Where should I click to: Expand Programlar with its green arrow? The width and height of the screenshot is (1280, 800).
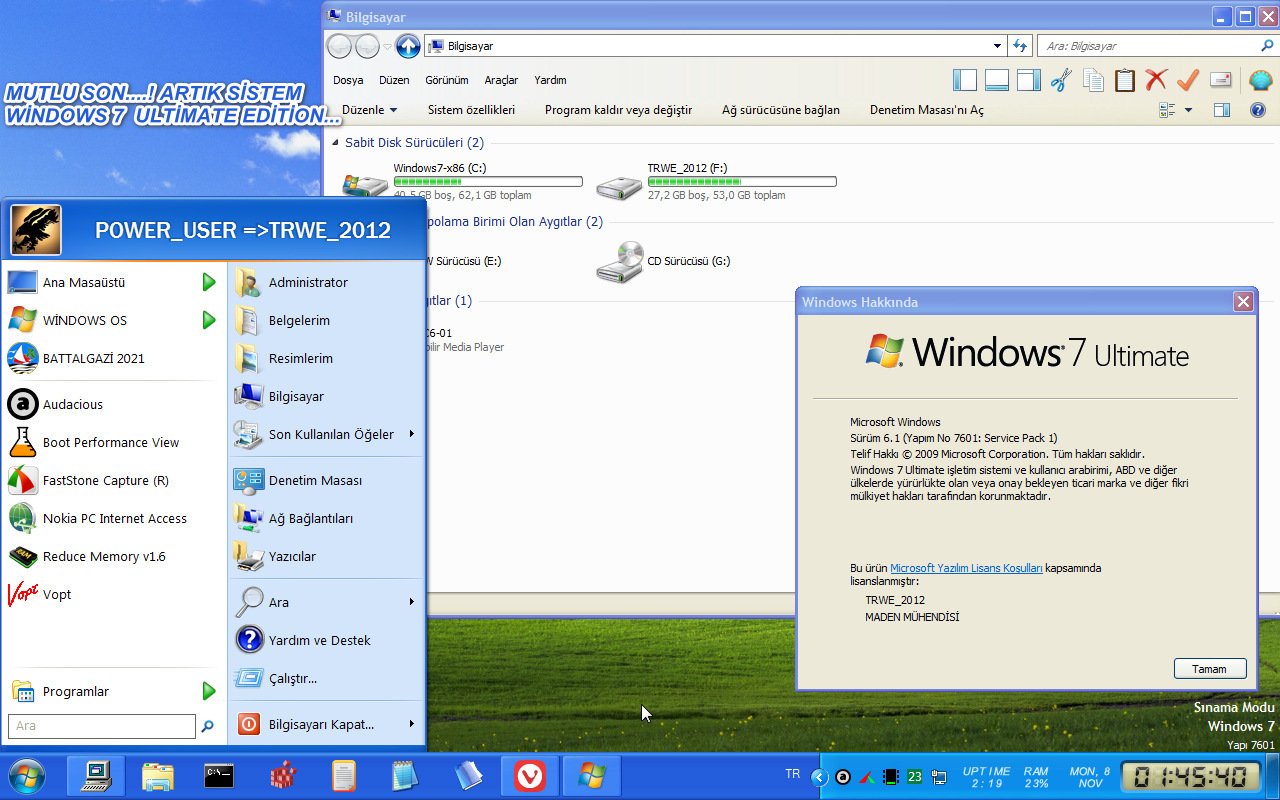click(x=209, y=691)
